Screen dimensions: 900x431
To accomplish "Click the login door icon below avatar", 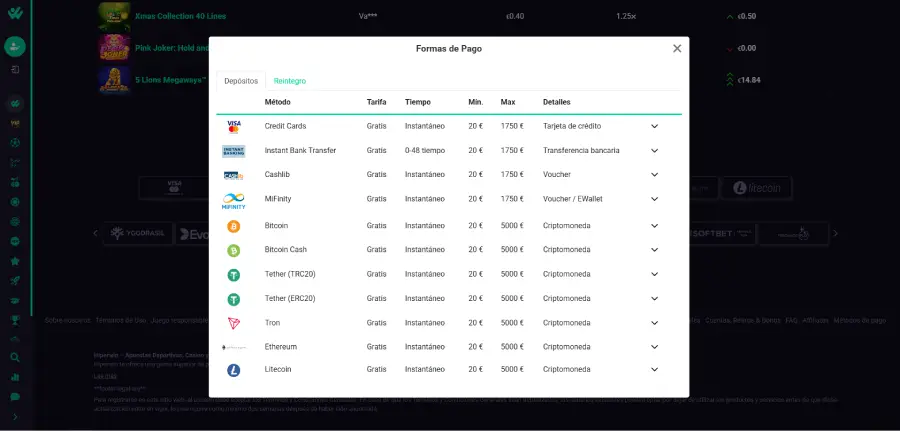I will (15, 69).
